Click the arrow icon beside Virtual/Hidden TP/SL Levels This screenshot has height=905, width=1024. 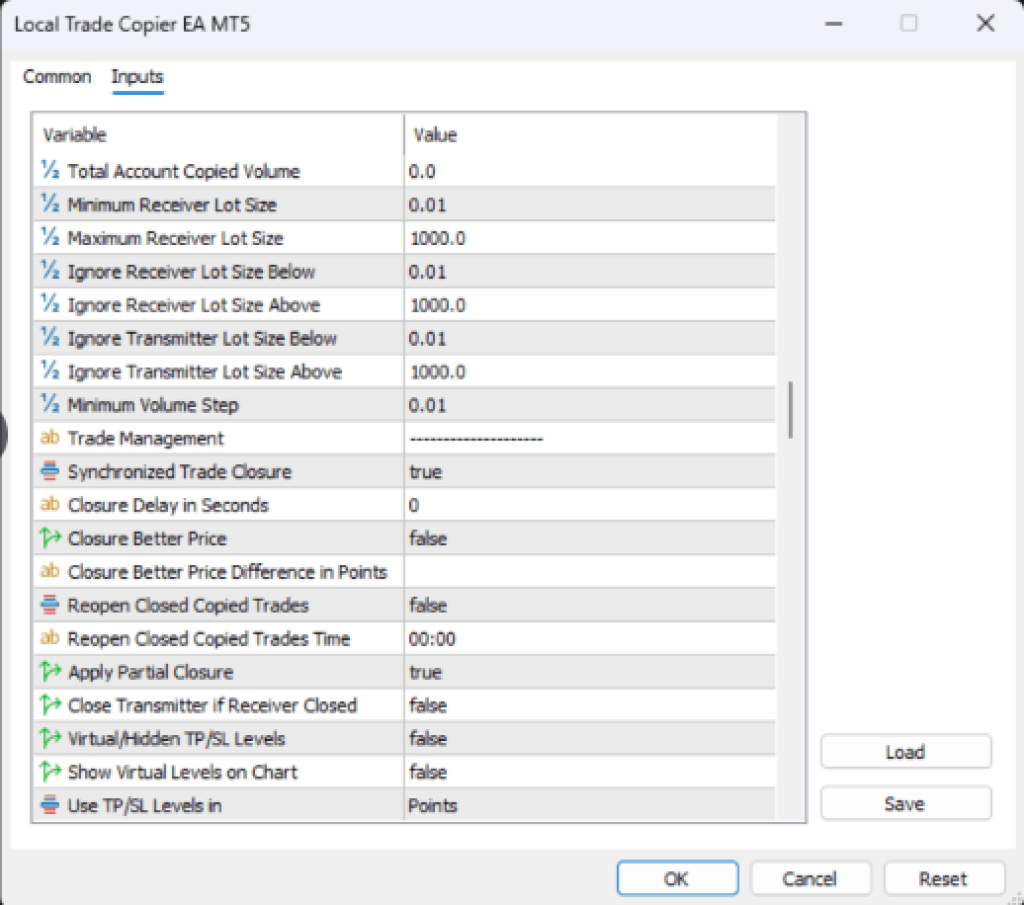coord(50,738)
